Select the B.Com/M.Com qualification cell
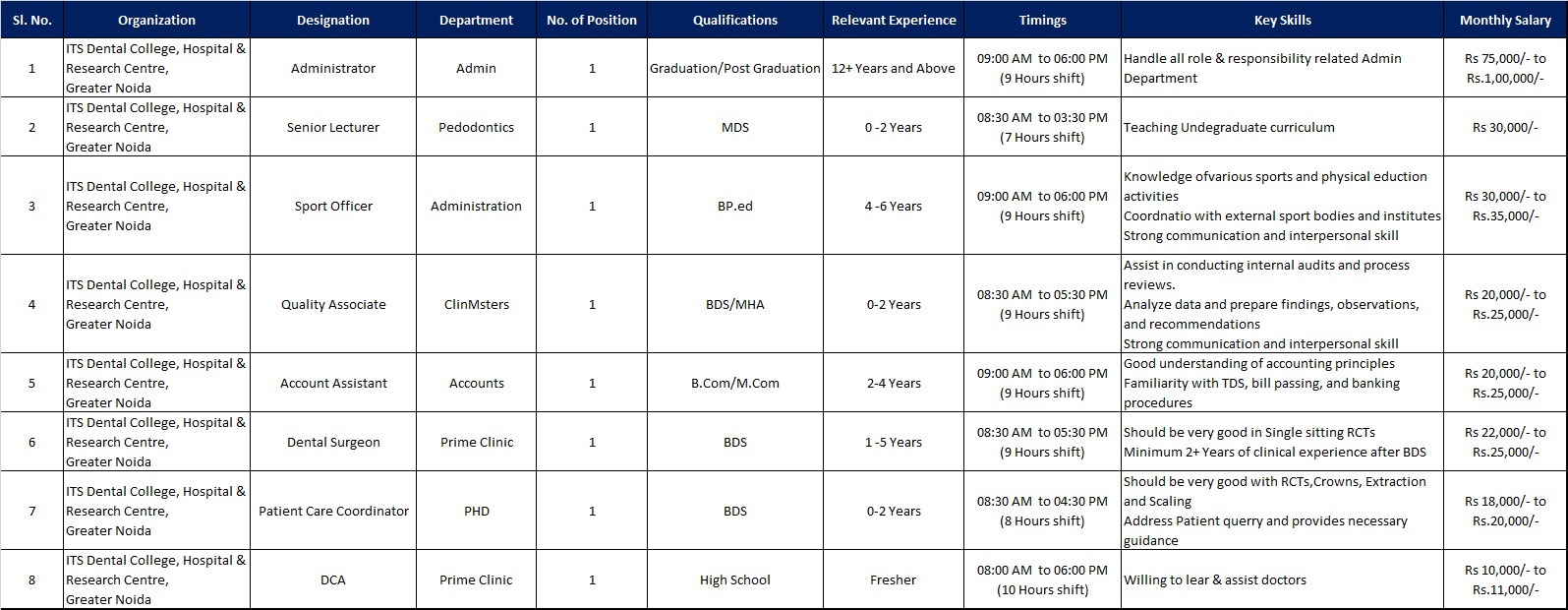This screenshot has width=1568, height=610. (735, 383)
